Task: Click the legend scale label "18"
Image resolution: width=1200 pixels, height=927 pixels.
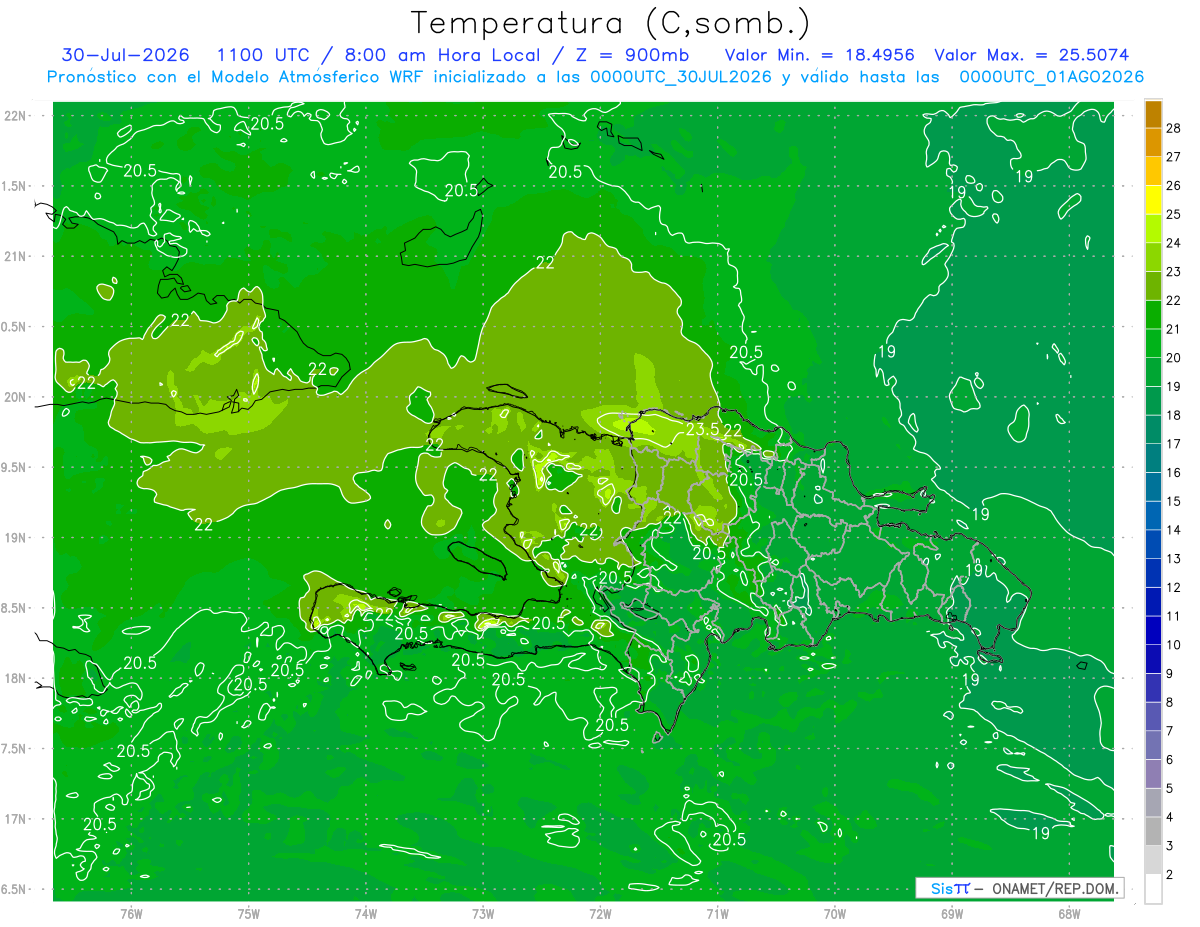Action: coord(1174,415)
